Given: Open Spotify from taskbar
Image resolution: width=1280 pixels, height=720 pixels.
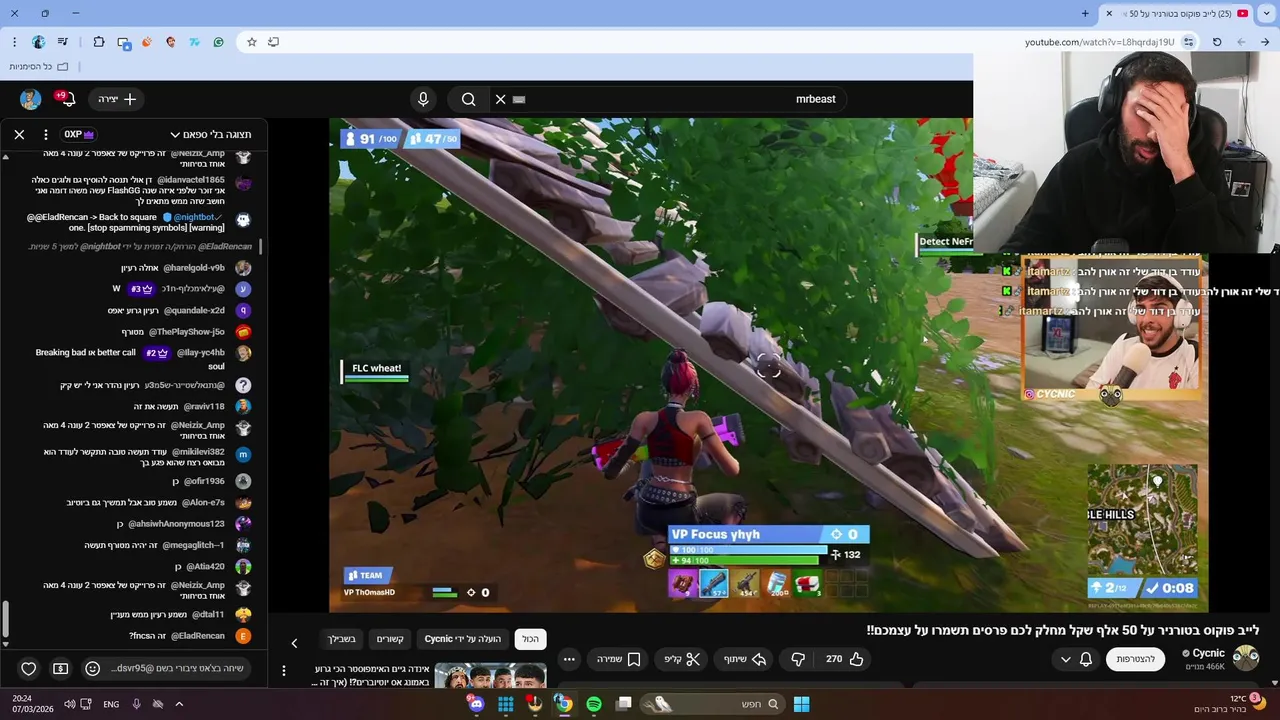Looking at the screenshot, I should point(594,704).
